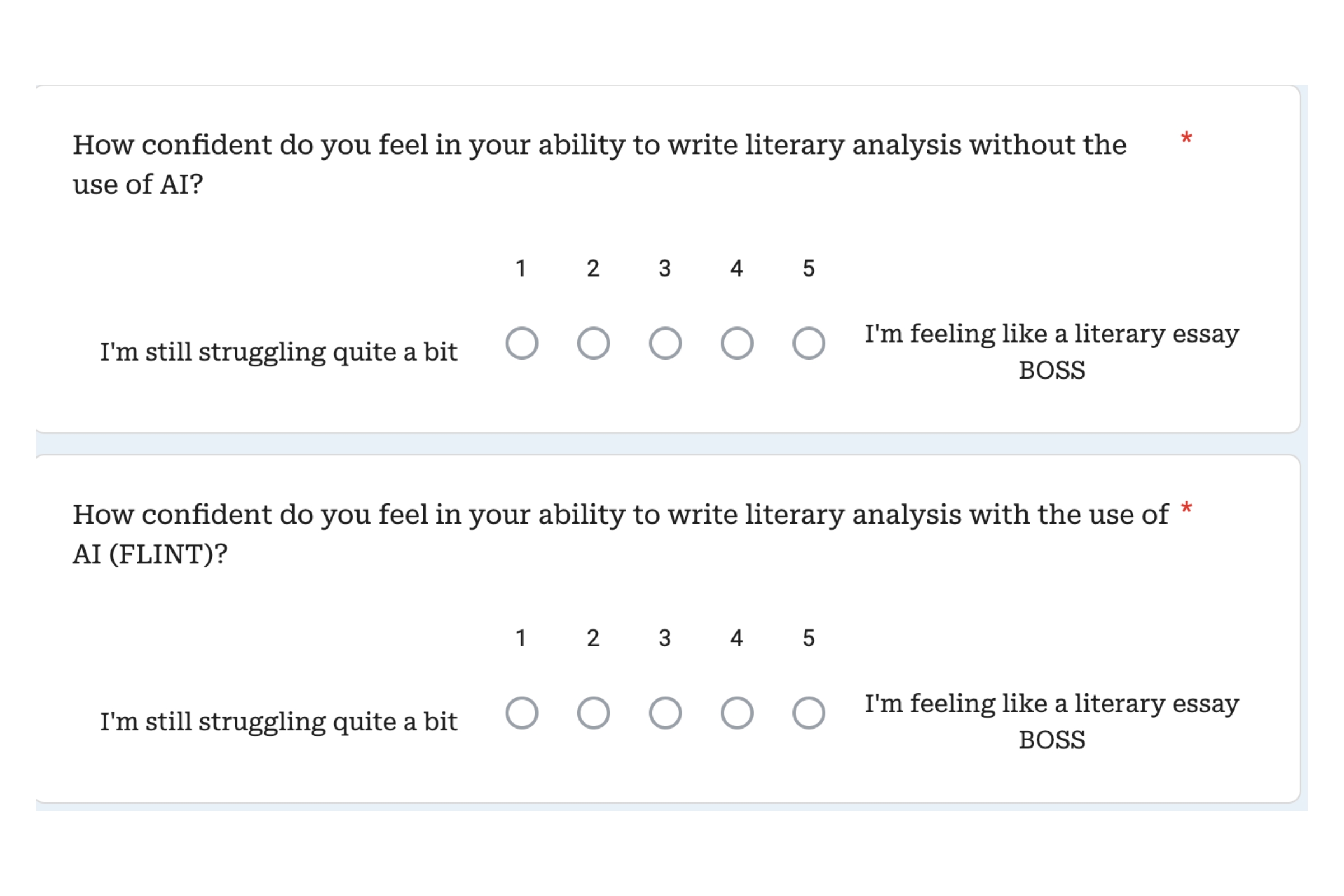Viewport: 1344px width, 896px height.
Task: Click the red required asterisk on the FLINT question
Action: click(x=1186, y=508)
